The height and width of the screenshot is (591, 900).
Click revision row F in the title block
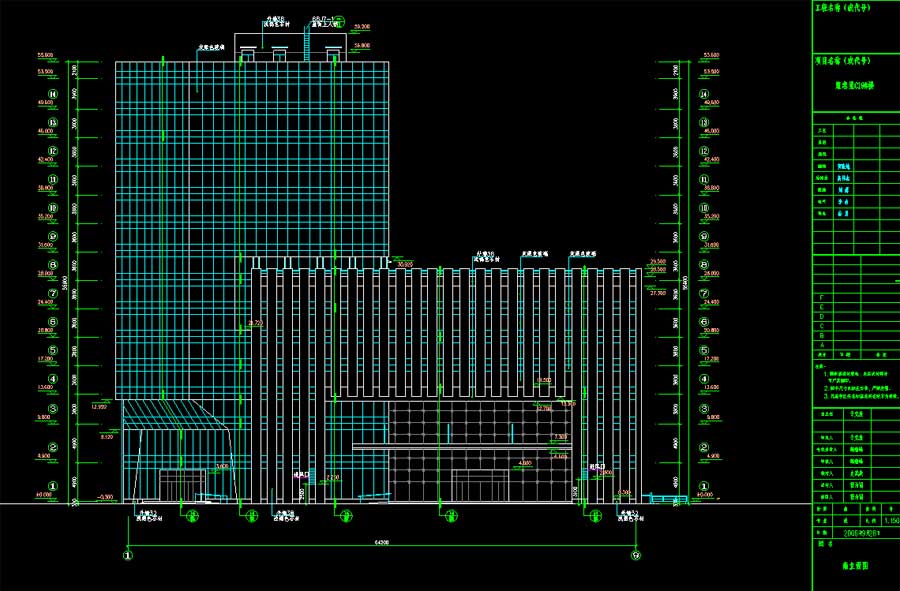point(856,298)
